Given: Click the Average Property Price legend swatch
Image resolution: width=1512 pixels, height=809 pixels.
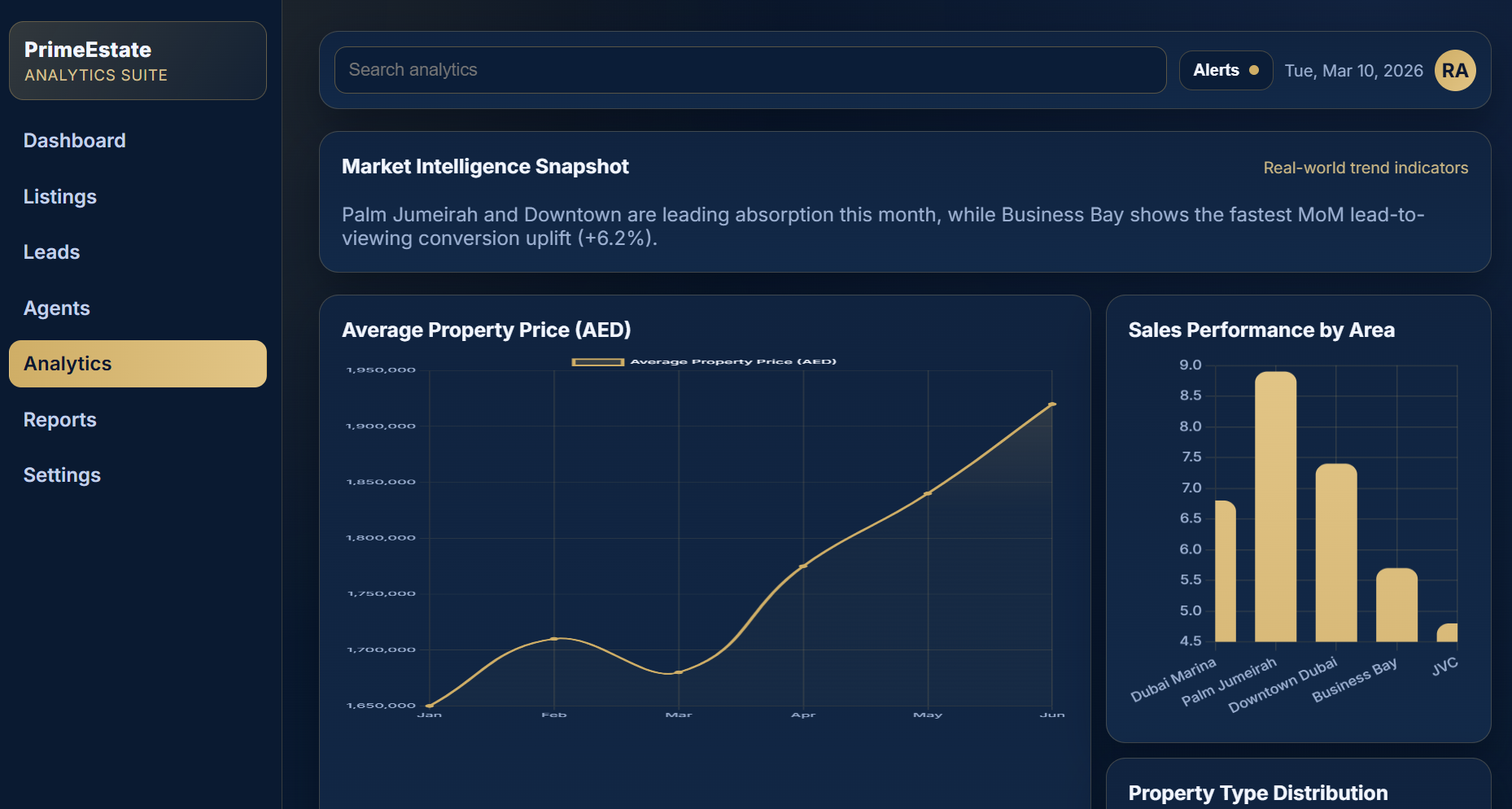Looking at the screenshot, I should 598,361.
